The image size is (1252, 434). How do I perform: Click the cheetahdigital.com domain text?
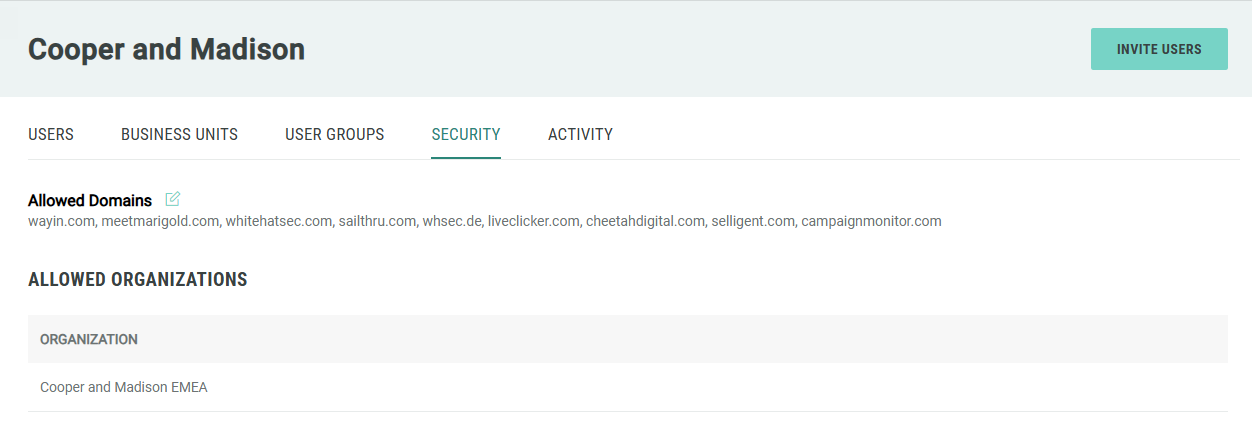[x=645, y=221]
